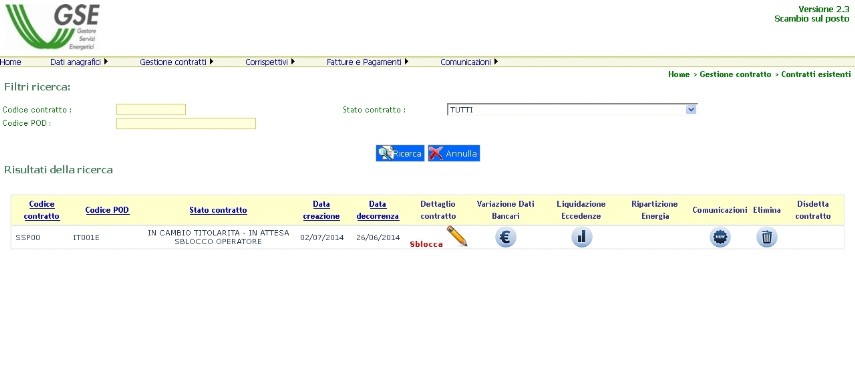Sort by Codice contratto column header
Viewport: 855px width, 369px height.
[42, 210]
